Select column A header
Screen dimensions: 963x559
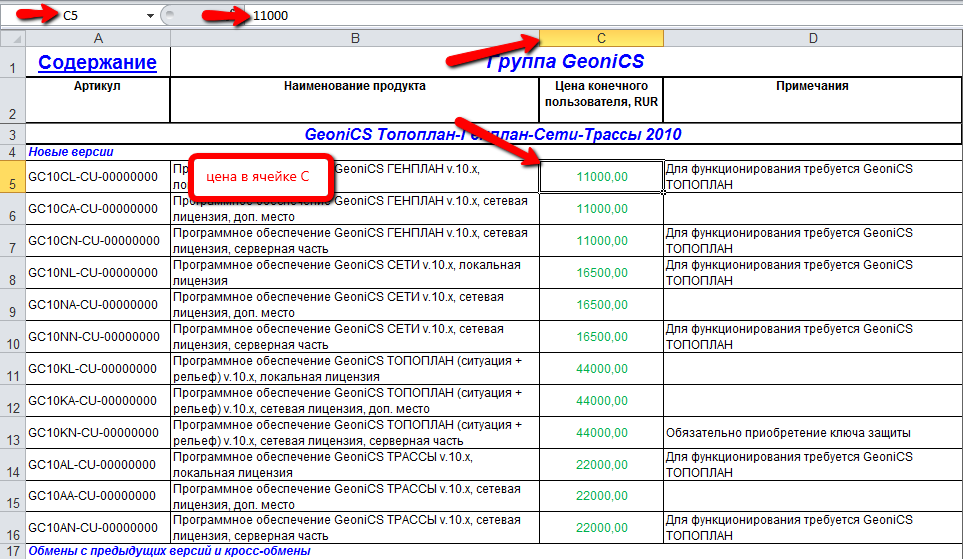pos(98,38)
